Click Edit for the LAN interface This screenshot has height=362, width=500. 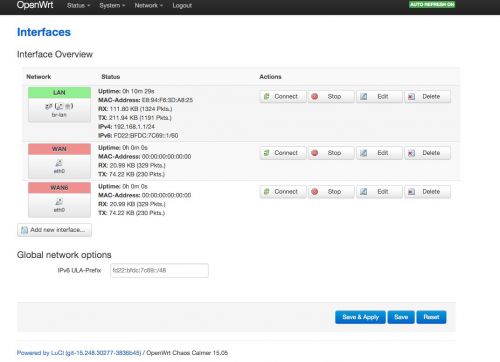point(379,97)
